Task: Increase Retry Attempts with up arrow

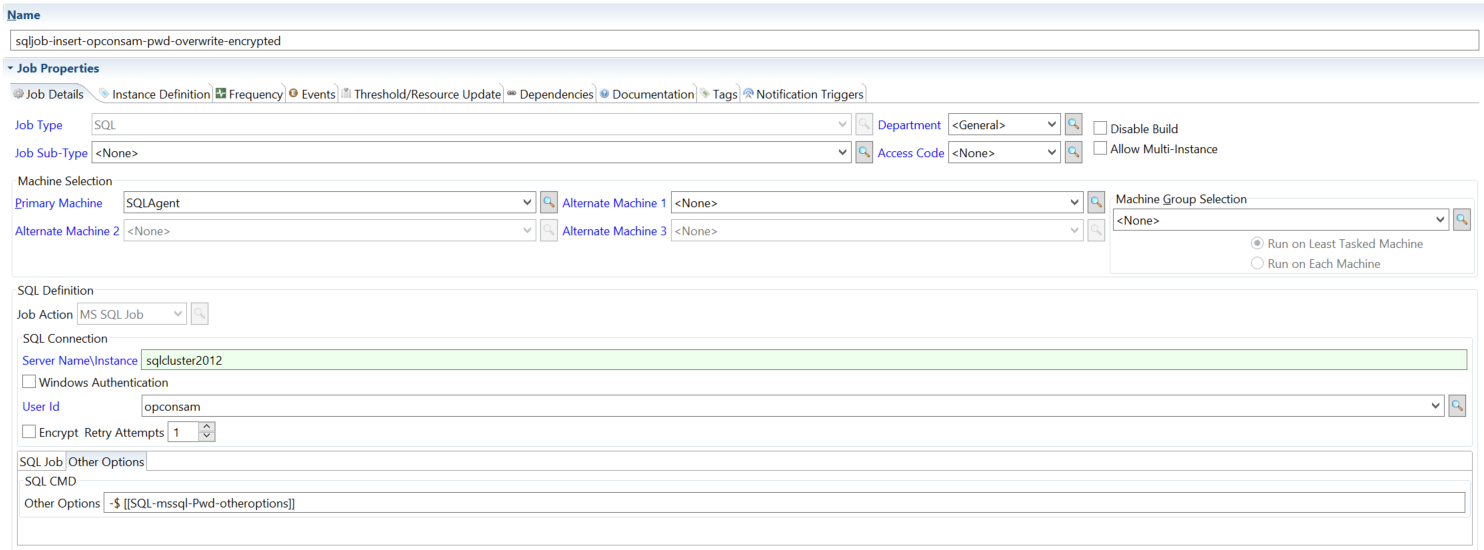Action: [x=207, y=427]
